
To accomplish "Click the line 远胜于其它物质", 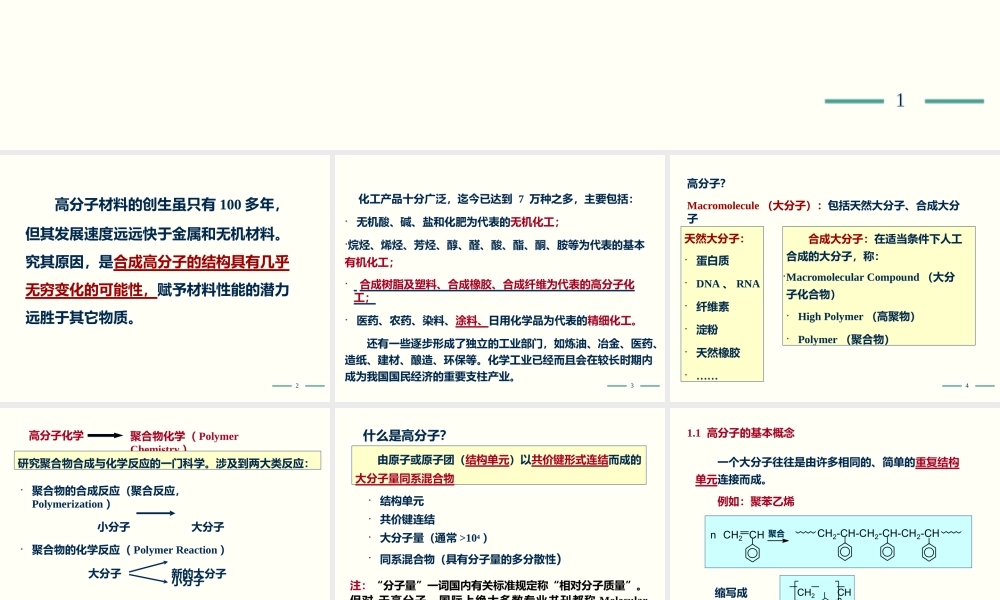I will tap(80, 318).
